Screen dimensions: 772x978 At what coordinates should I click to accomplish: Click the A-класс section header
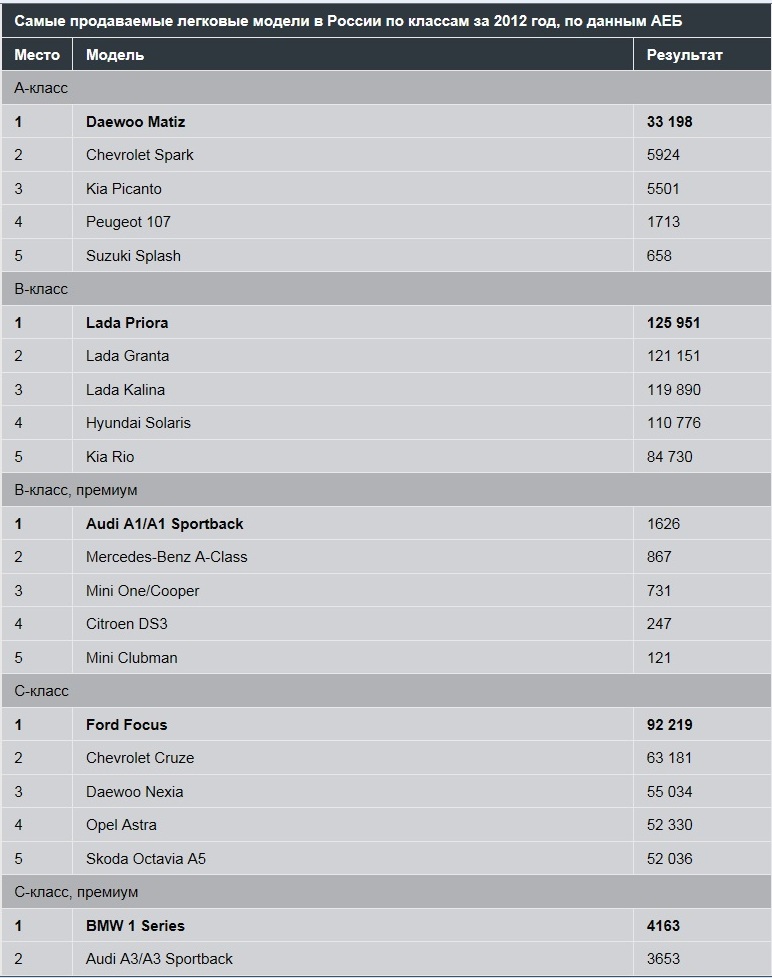(386, 88)
